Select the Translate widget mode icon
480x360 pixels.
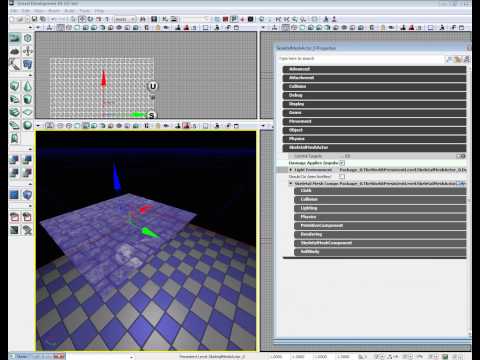(x=82, y=19)
